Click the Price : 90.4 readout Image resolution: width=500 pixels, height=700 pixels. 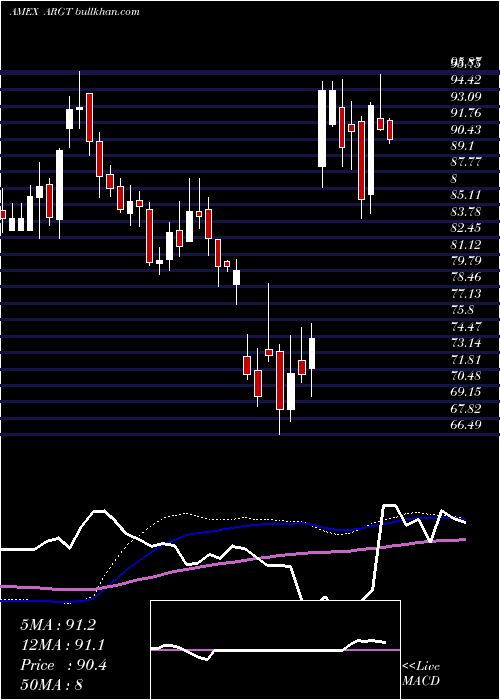pos(63,665)
